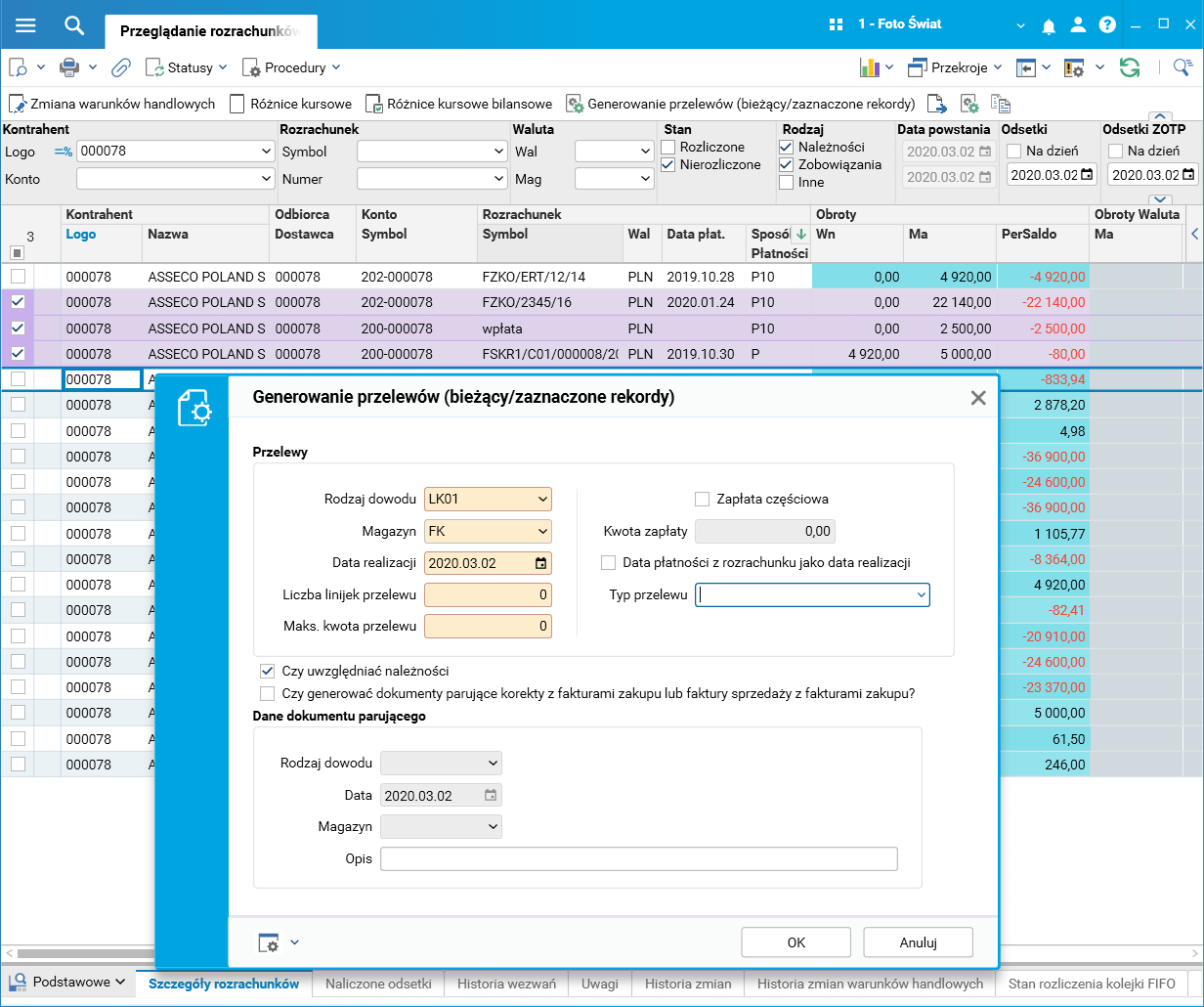The image size is (1204, 1007).
Task: Click the green refresh icon
Action: [1130, 67]
